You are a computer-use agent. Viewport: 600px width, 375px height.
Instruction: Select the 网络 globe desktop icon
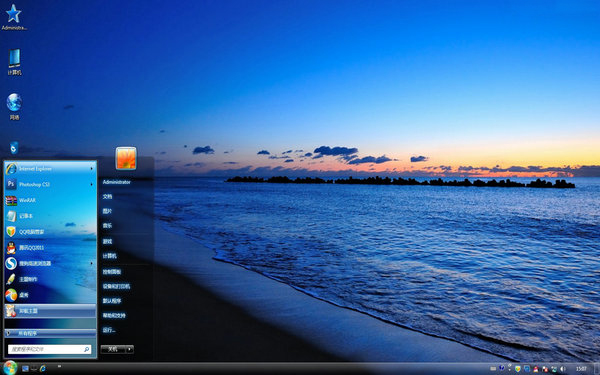pos(14,106)
